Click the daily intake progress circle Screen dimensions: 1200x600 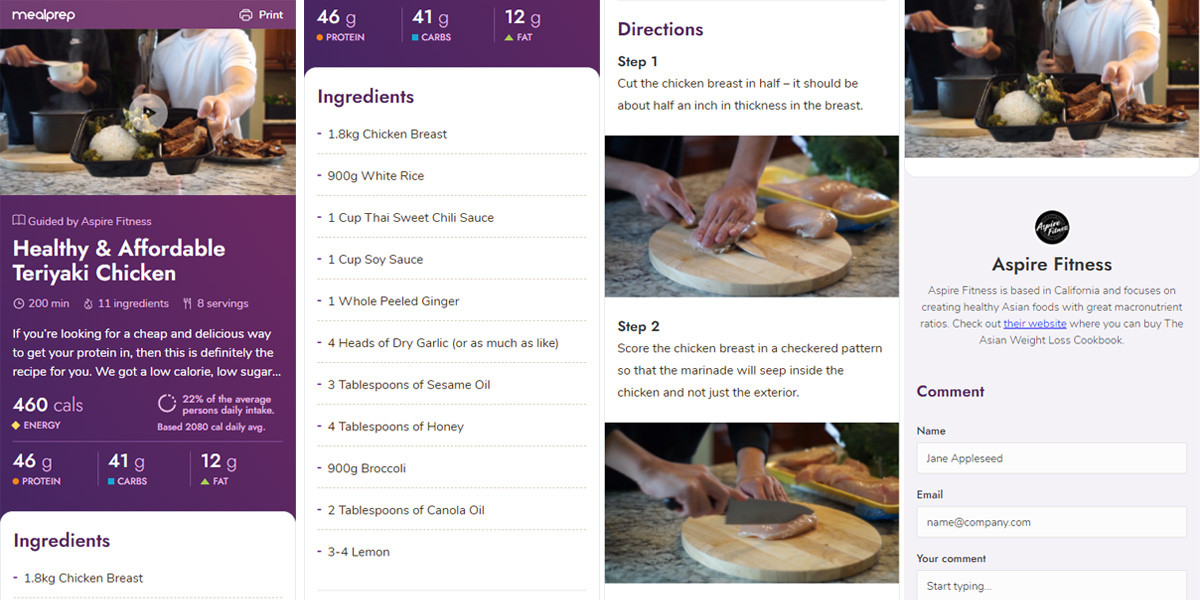pos(167,404)
